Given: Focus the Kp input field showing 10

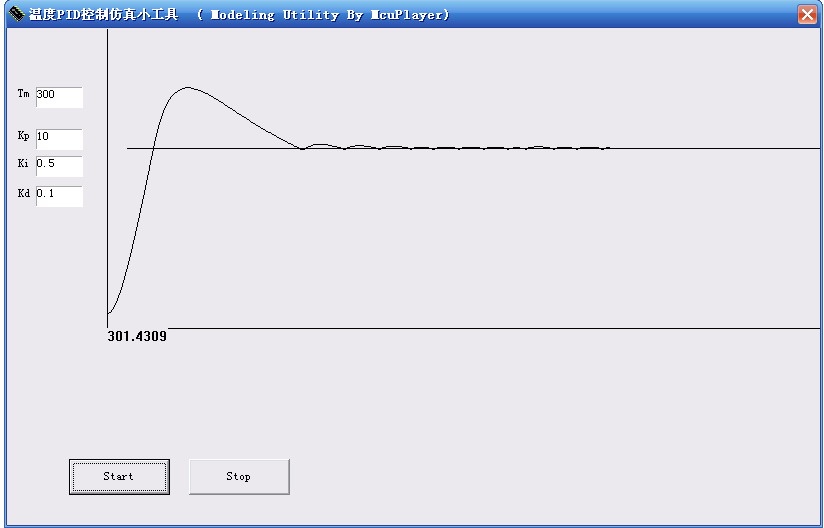Looking at the screenshot, I should click(59, 138).
